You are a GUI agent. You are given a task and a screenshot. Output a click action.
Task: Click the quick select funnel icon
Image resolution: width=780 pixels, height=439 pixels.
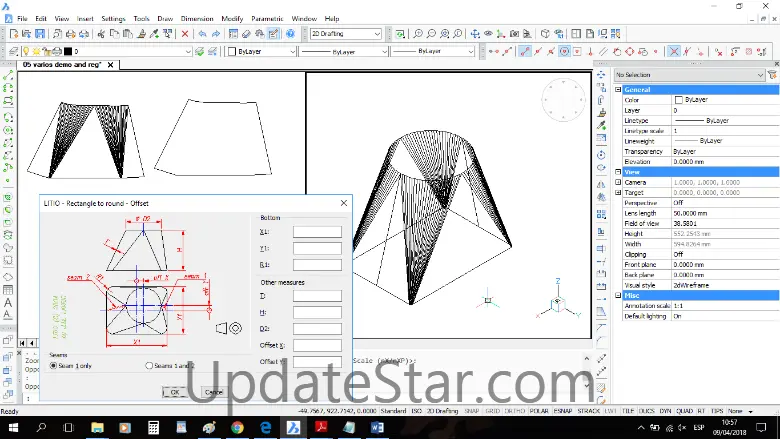pos(773,75)
